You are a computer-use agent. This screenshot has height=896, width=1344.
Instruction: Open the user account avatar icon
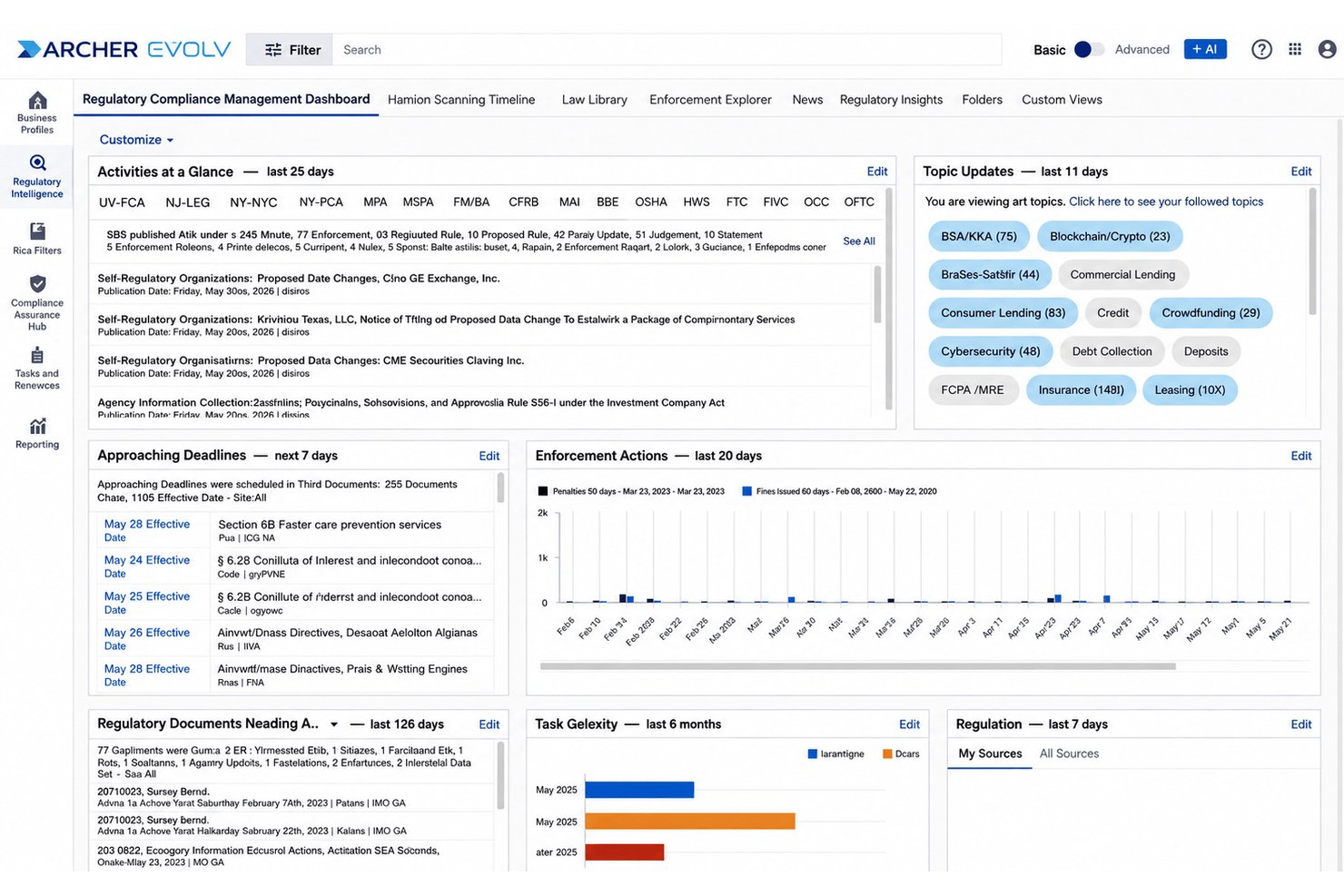(1327, 49)
